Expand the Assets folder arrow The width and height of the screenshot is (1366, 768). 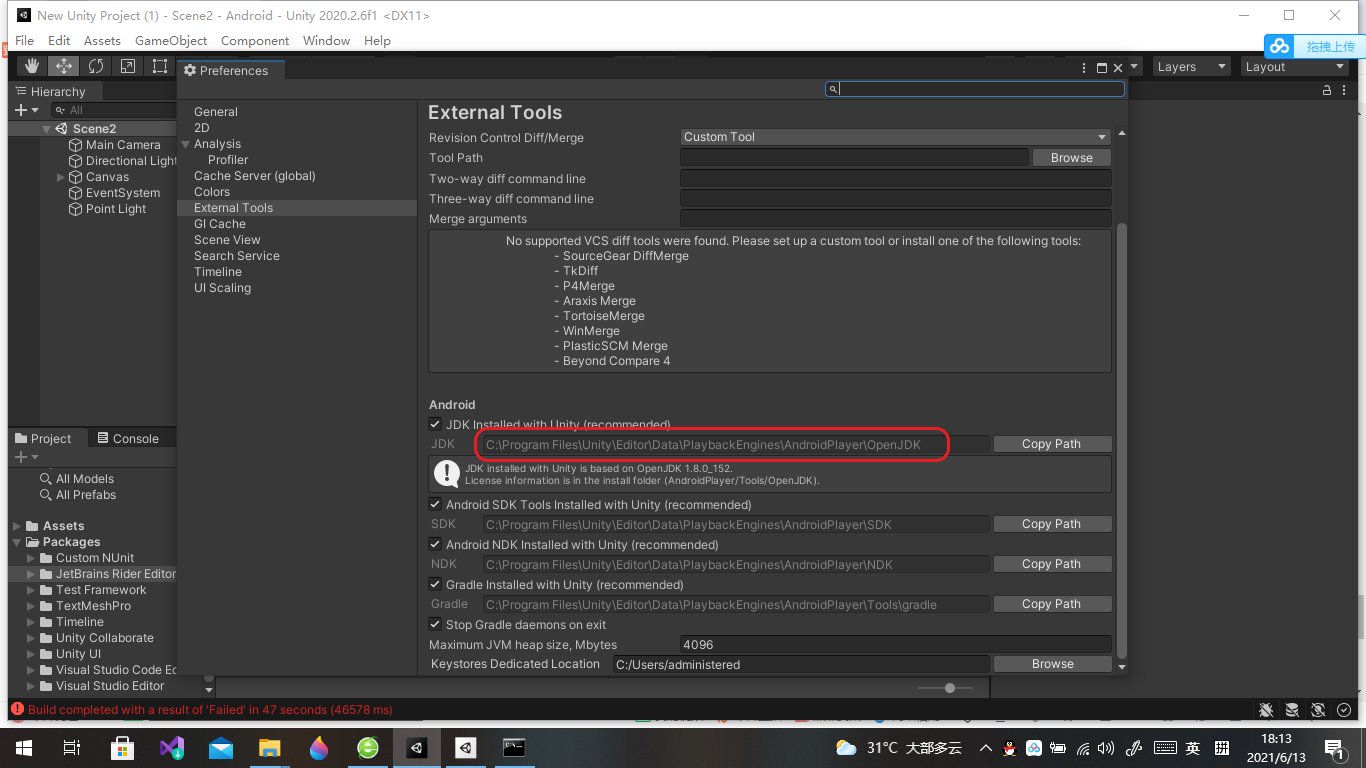pos(17,526)
